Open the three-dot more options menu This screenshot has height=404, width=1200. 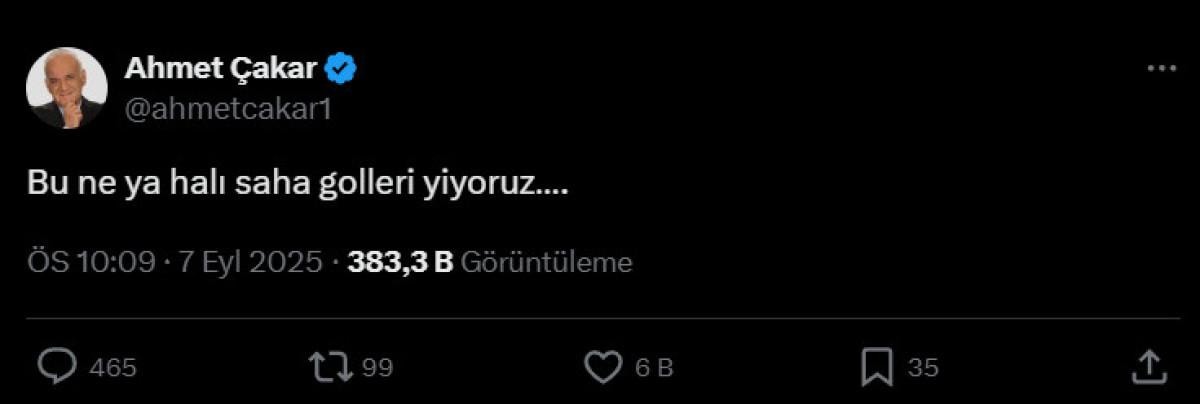tap(1161, 69)
